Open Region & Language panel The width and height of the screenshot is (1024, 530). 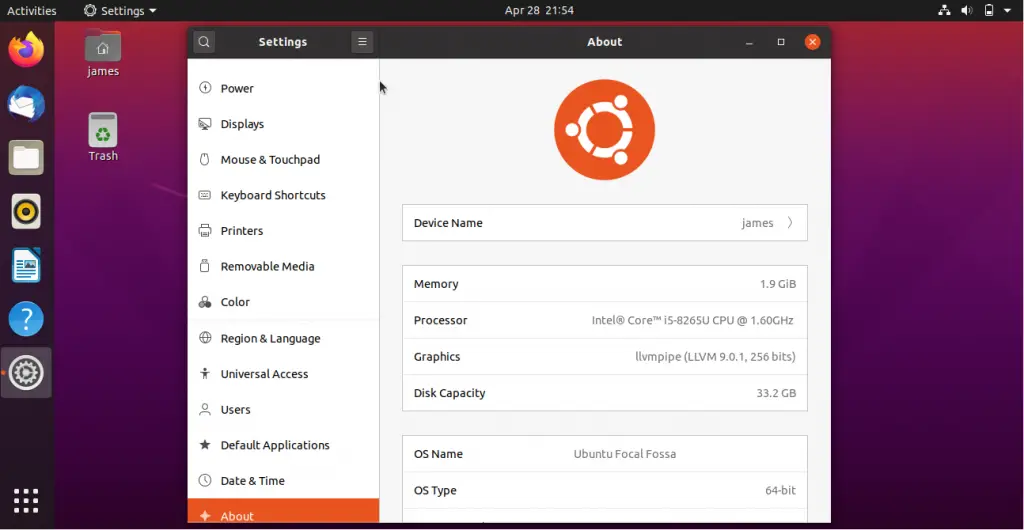point(283,338)
